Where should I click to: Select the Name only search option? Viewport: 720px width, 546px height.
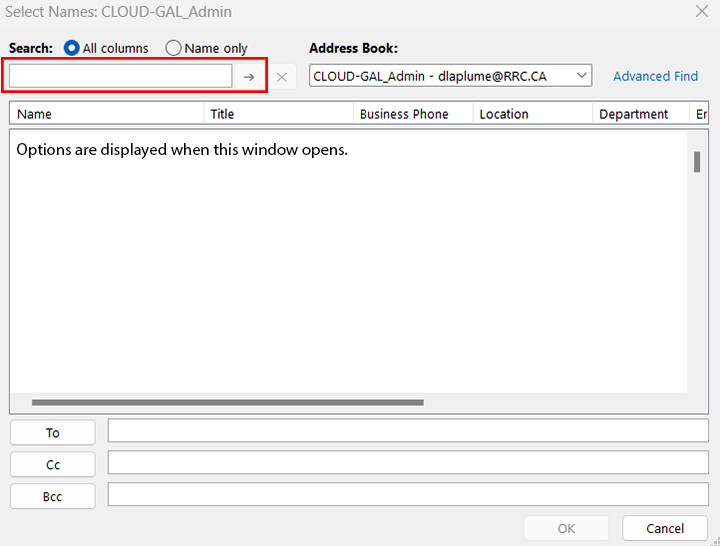[x=174, y=48]
